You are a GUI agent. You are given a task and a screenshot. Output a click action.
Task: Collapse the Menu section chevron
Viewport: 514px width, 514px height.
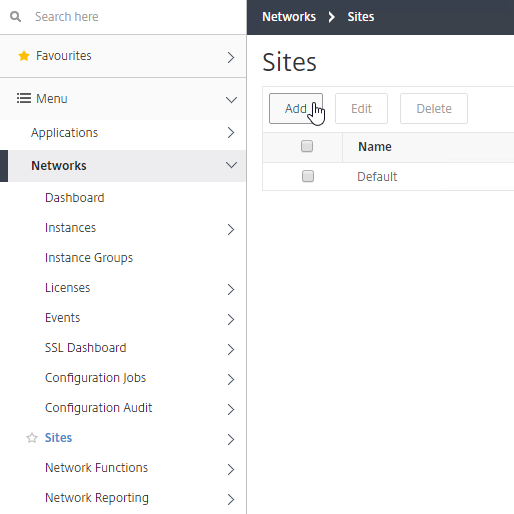click(x=231, y=100)
